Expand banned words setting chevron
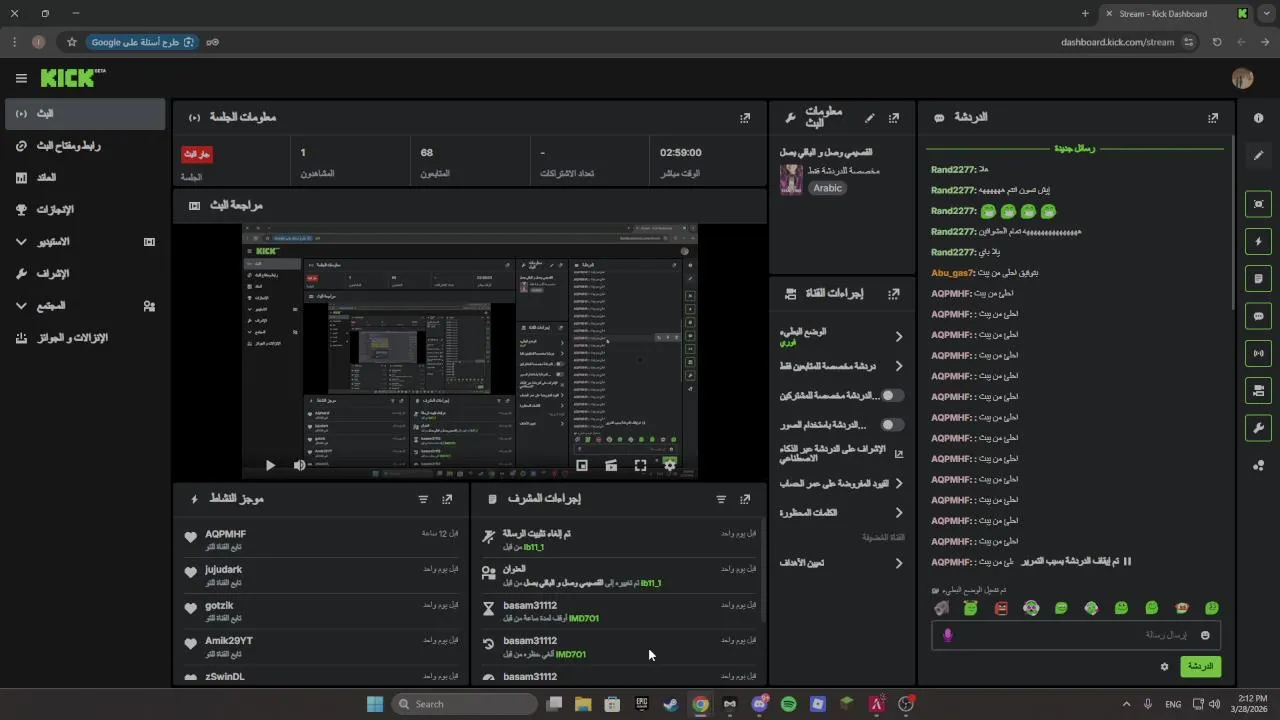Image resolution: width=1280 pixels, height=720 pixels. pyautogui.click(x=898, y=513)
